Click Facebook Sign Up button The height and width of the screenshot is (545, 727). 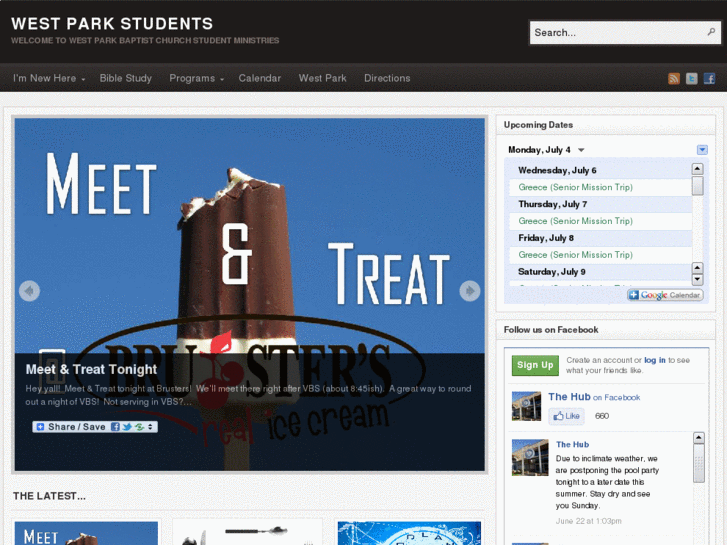tap(535, 365)
